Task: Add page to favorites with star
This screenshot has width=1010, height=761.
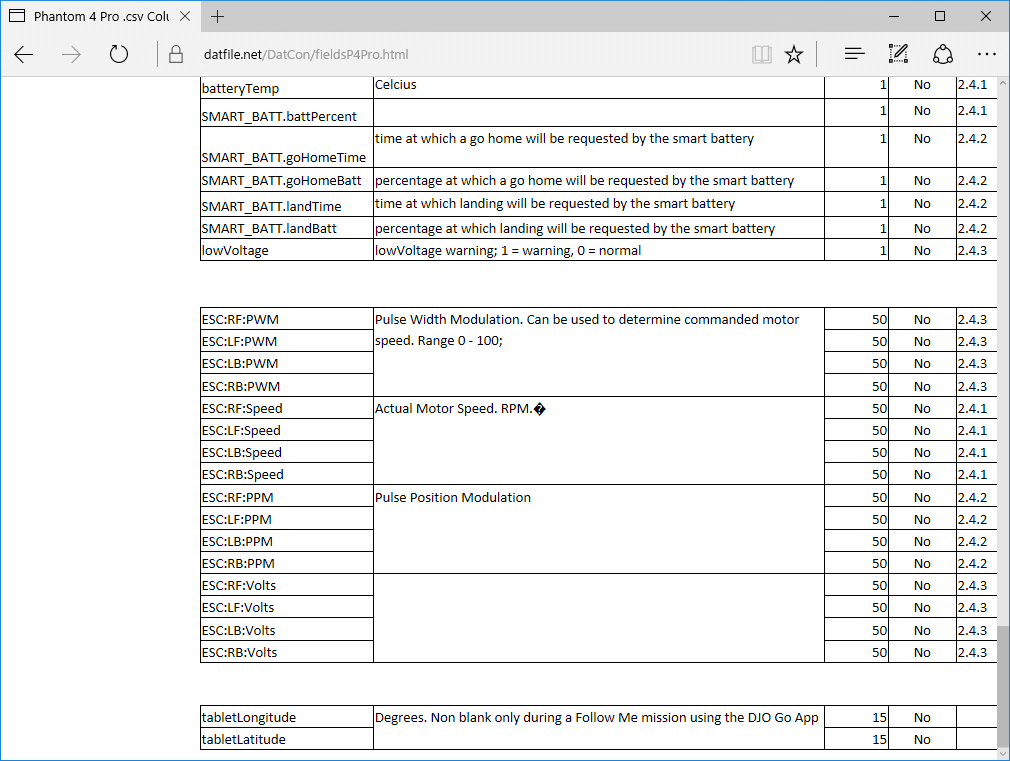Action: tap(794, 55)
